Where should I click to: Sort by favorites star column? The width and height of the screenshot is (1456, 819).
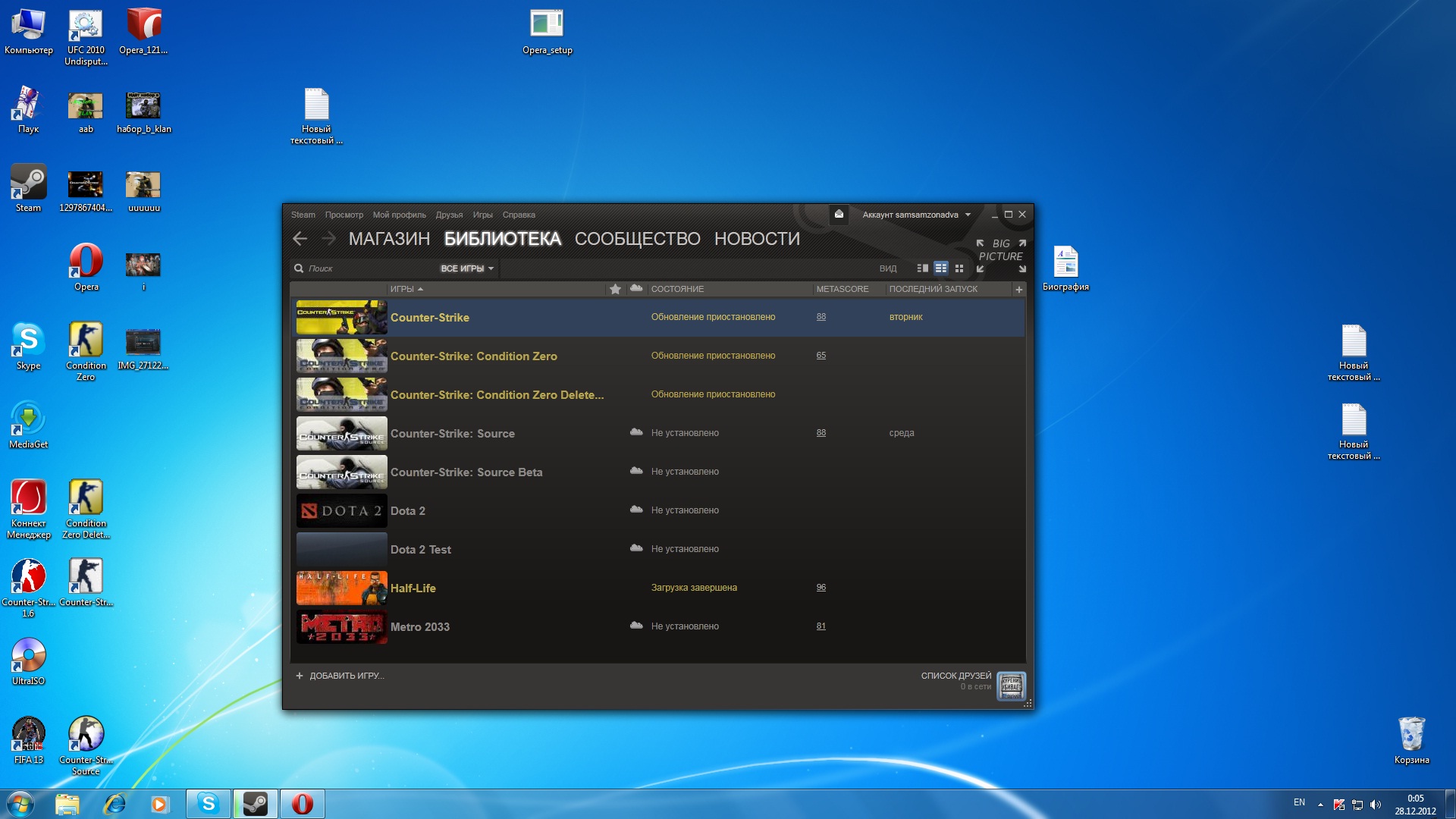[x=615, y=289]
